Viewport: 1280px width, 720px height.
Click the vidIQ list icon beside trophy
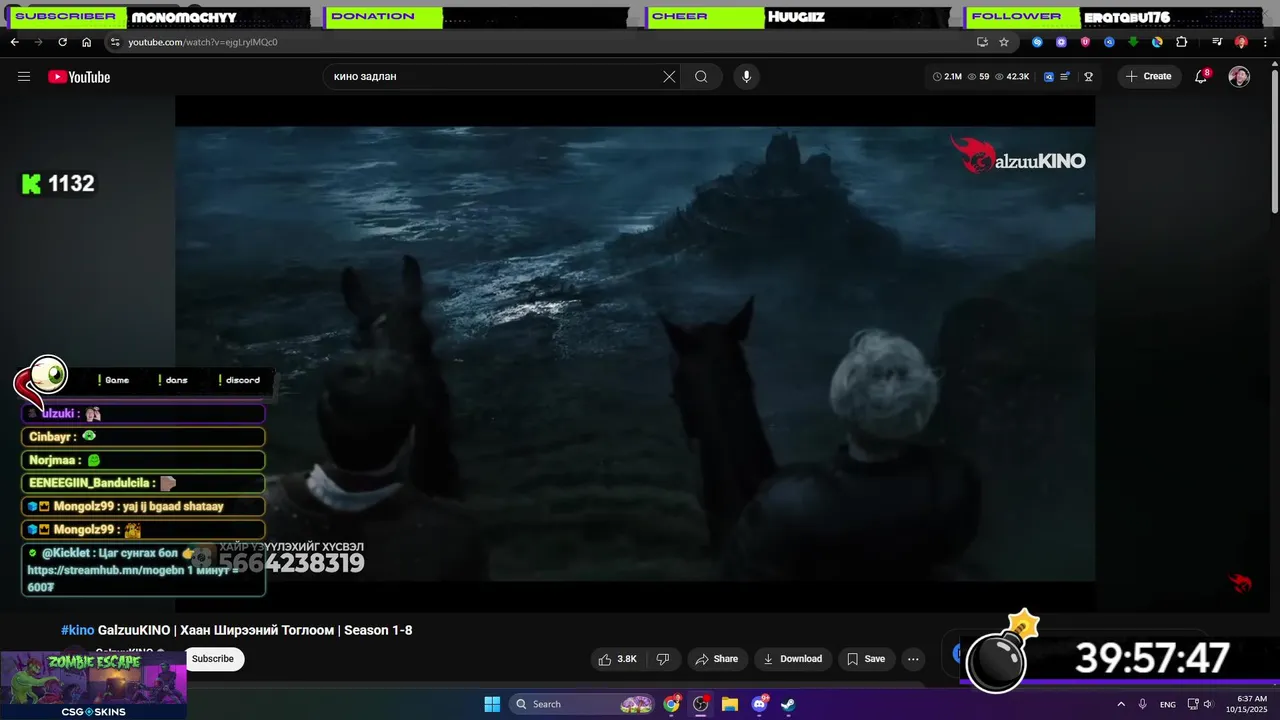1066,77
